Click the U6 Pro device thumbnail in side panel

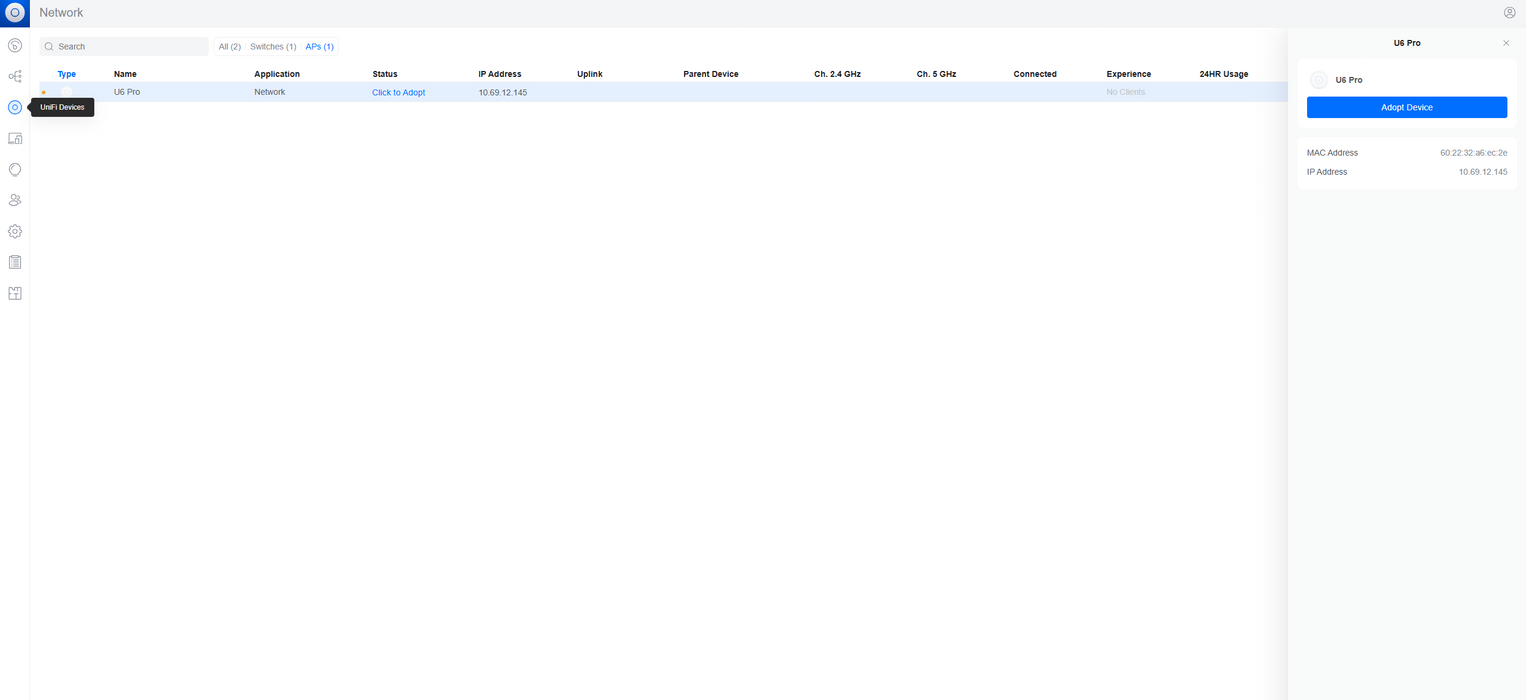pyautogui.click(x=1319, y=80)
